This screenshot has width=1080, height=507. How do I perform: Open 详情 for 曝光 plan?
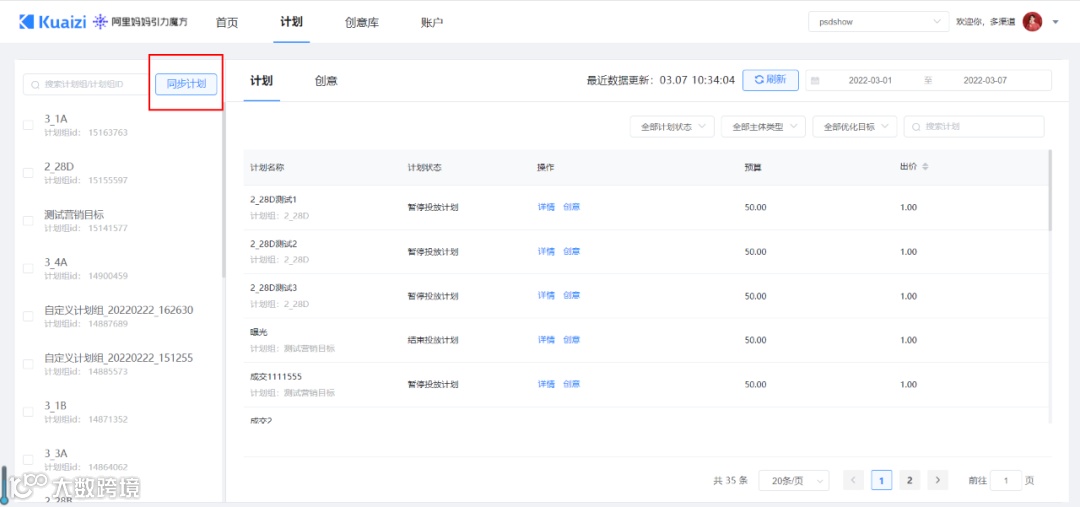tap(546, 340)
